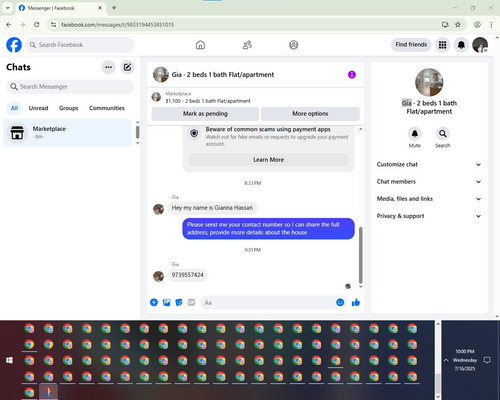Attach a file with the photo icon
Screen dimensions: 500x400
(166, 302)
